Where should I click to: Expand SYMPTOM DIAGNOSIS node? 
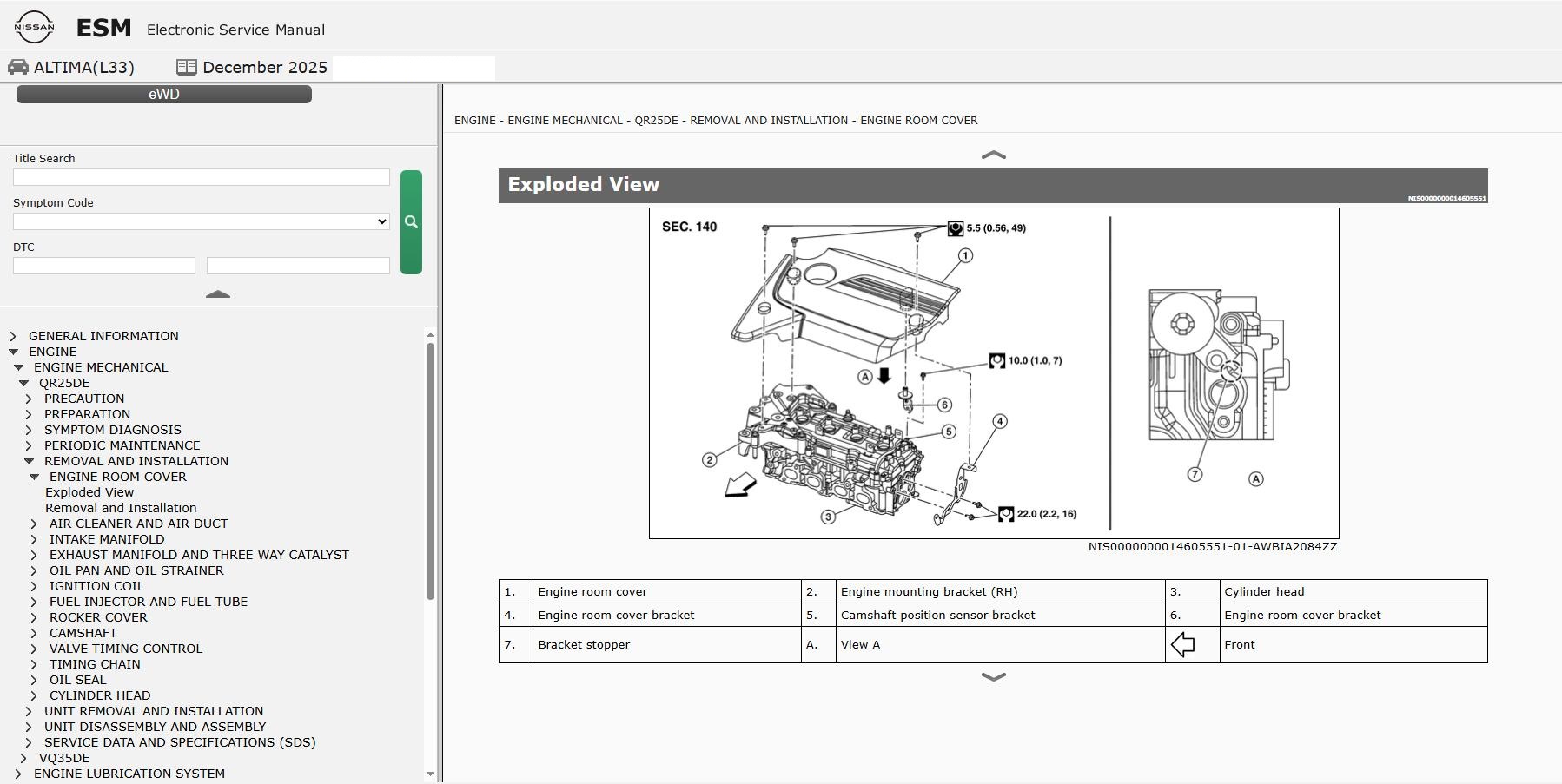29,430
